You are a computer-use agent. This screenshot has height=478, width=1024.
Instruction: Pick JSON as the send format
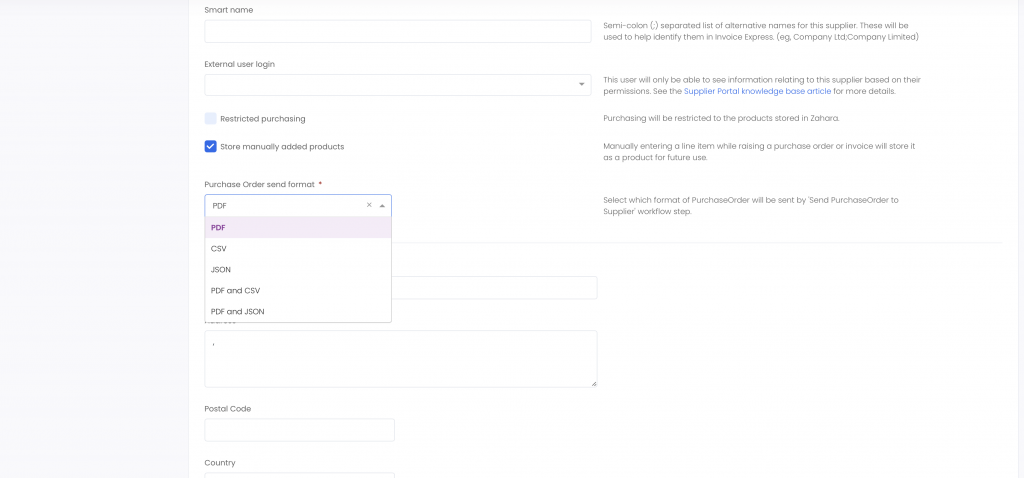(x=298, y=270)
